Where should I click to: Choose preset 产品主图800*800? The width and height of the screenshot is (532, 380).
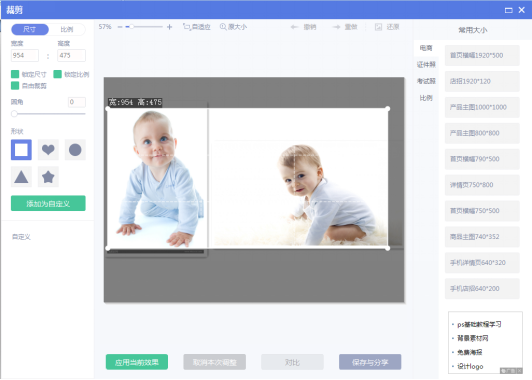pyautogui.click(x=482, y=133)
